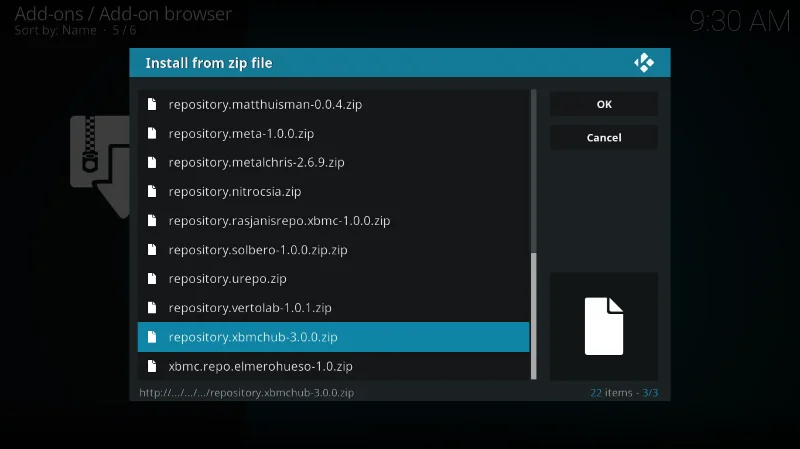Image resolution: width=800 pixels, height=449 pixels.
Task: Click file icon beside repository.matthuisman-0.0.4.zip
Action: (x=152, y=104)
